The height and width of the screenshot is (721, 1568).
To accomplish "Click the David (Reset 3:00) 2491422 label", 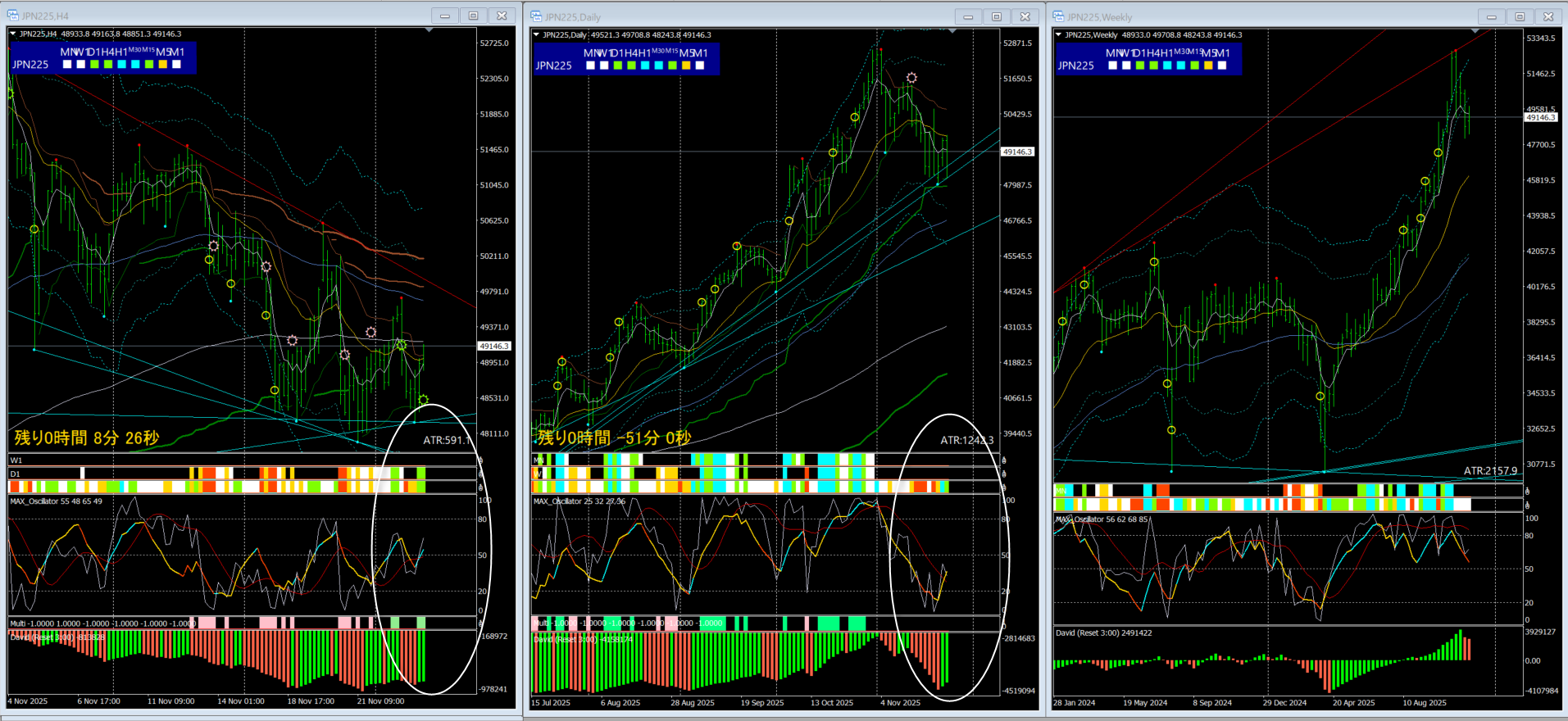I will click(x=1103, y=633).
